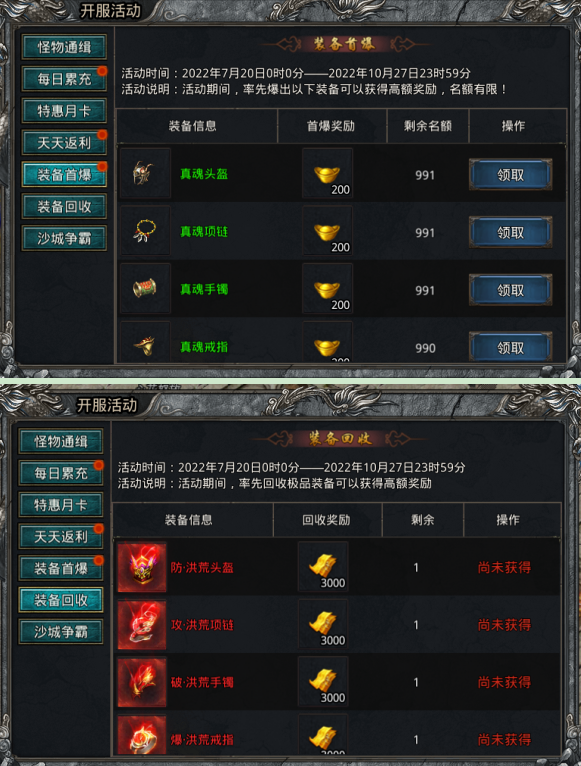Open 沙城争霸 tab in the bottom panel
581x766 pixels.
61,632
